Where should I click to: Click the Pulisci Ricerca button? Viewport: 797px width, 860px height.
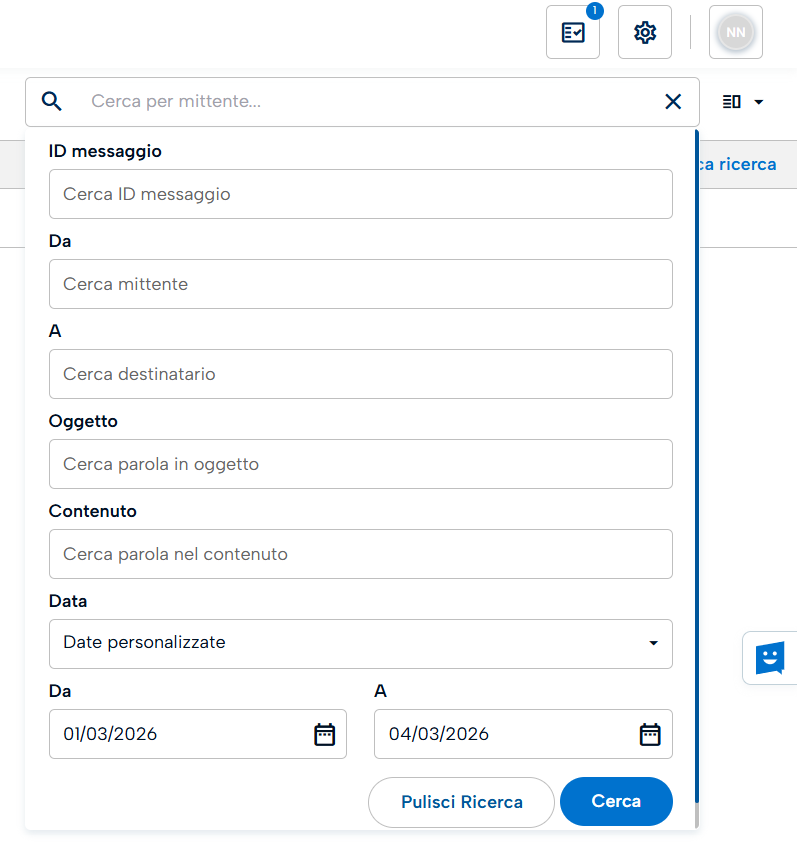click(x=461, y=802)
